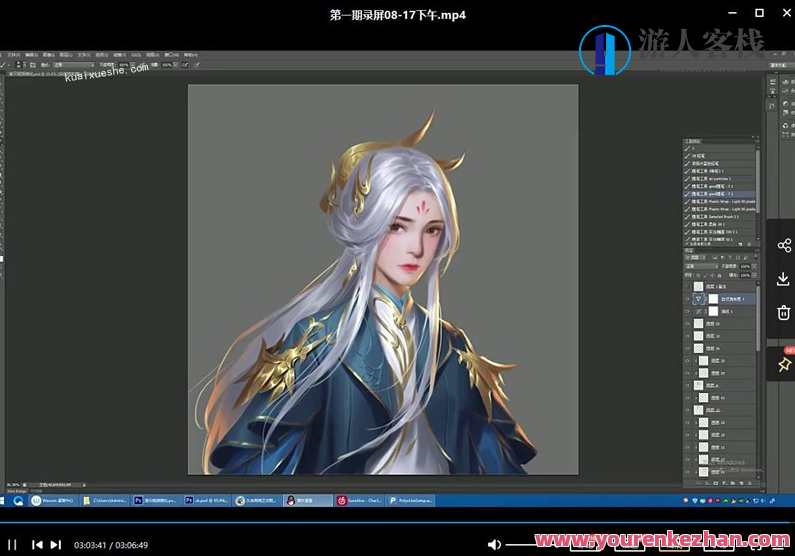Open the share icon in player sidebar
Image resolution: width=795 pixels, height=556 pixels.
(x=784, y=246)
